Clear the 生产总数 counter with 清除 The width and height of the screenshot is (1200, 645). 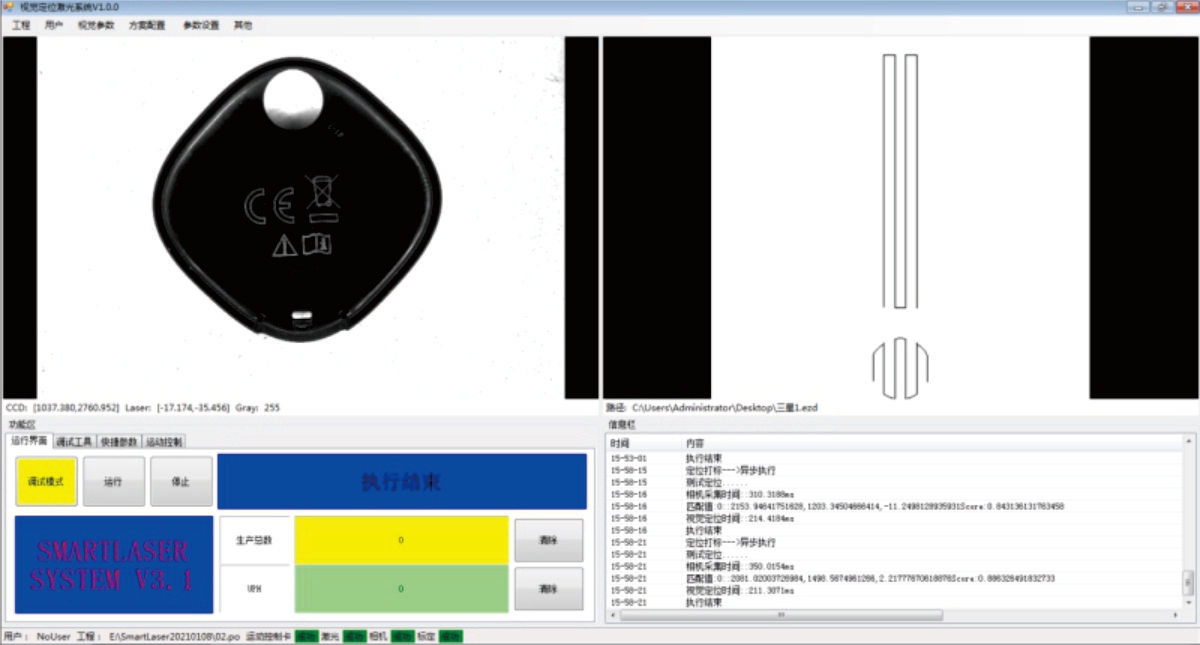(549, 540)
